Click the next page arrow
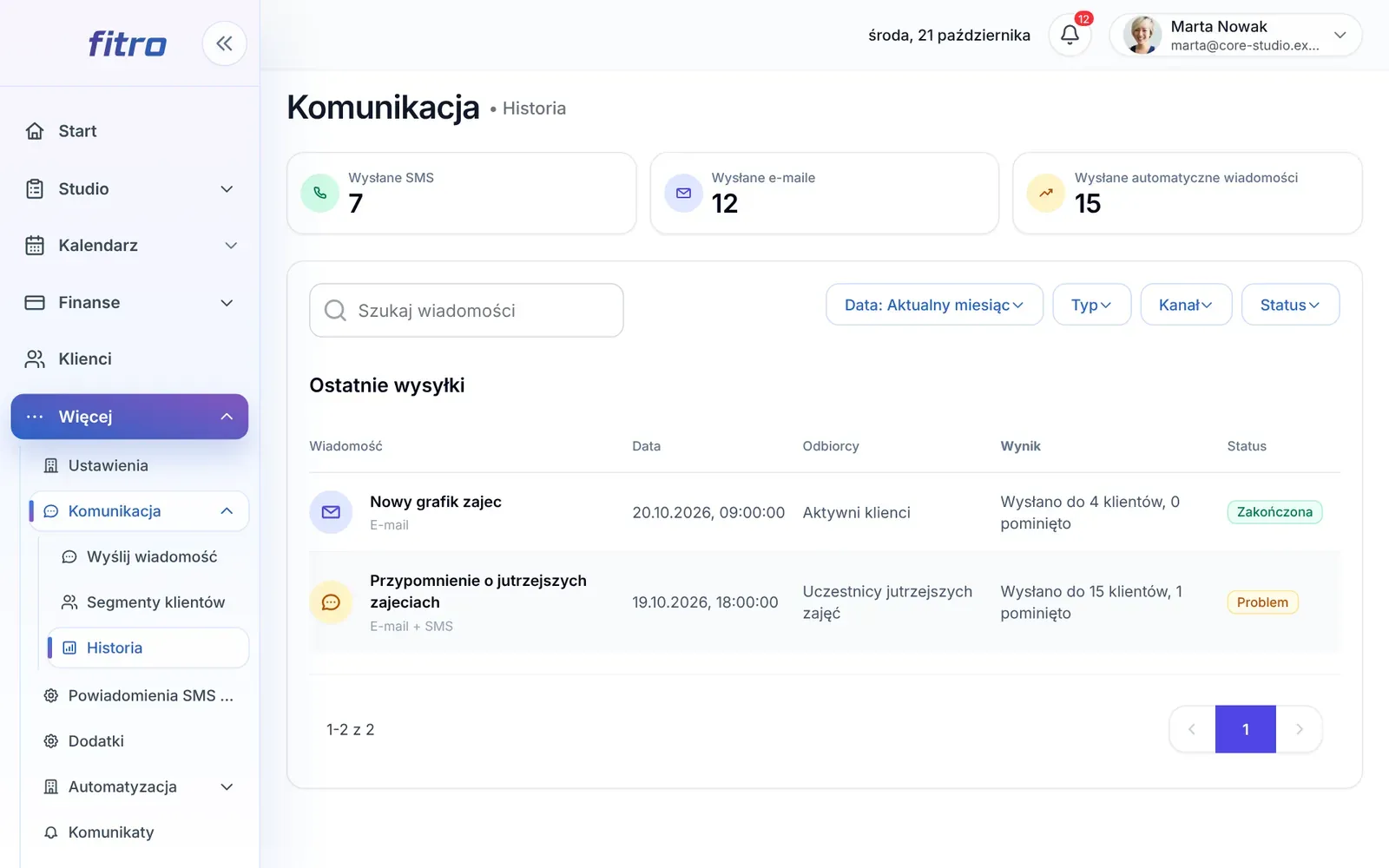Image resolution: width=1389 pixels, height=868 pixels. (x=1300, y=729)
